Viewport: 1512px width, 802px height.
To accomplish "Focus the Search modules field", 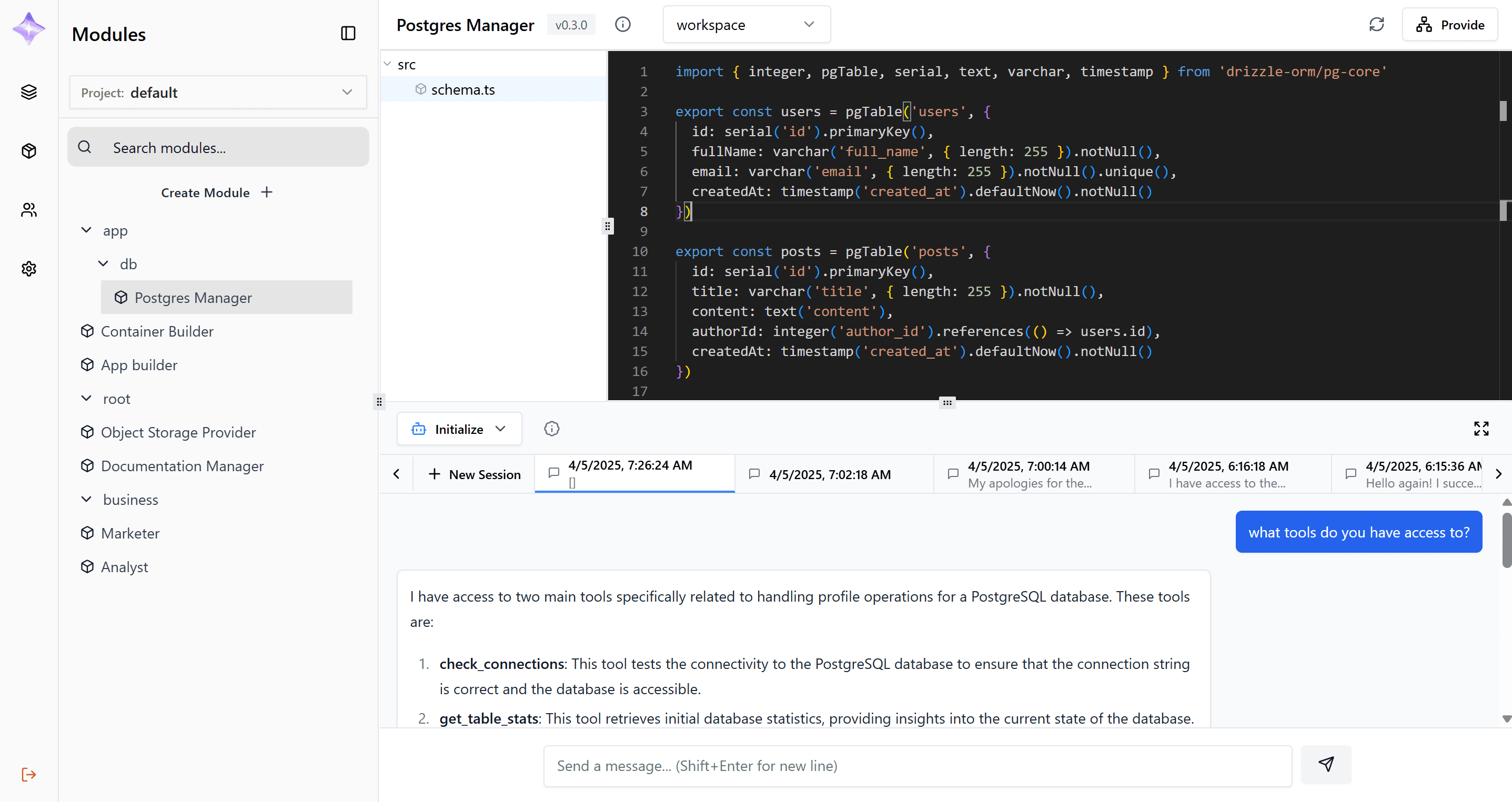I will click(218, 147).
